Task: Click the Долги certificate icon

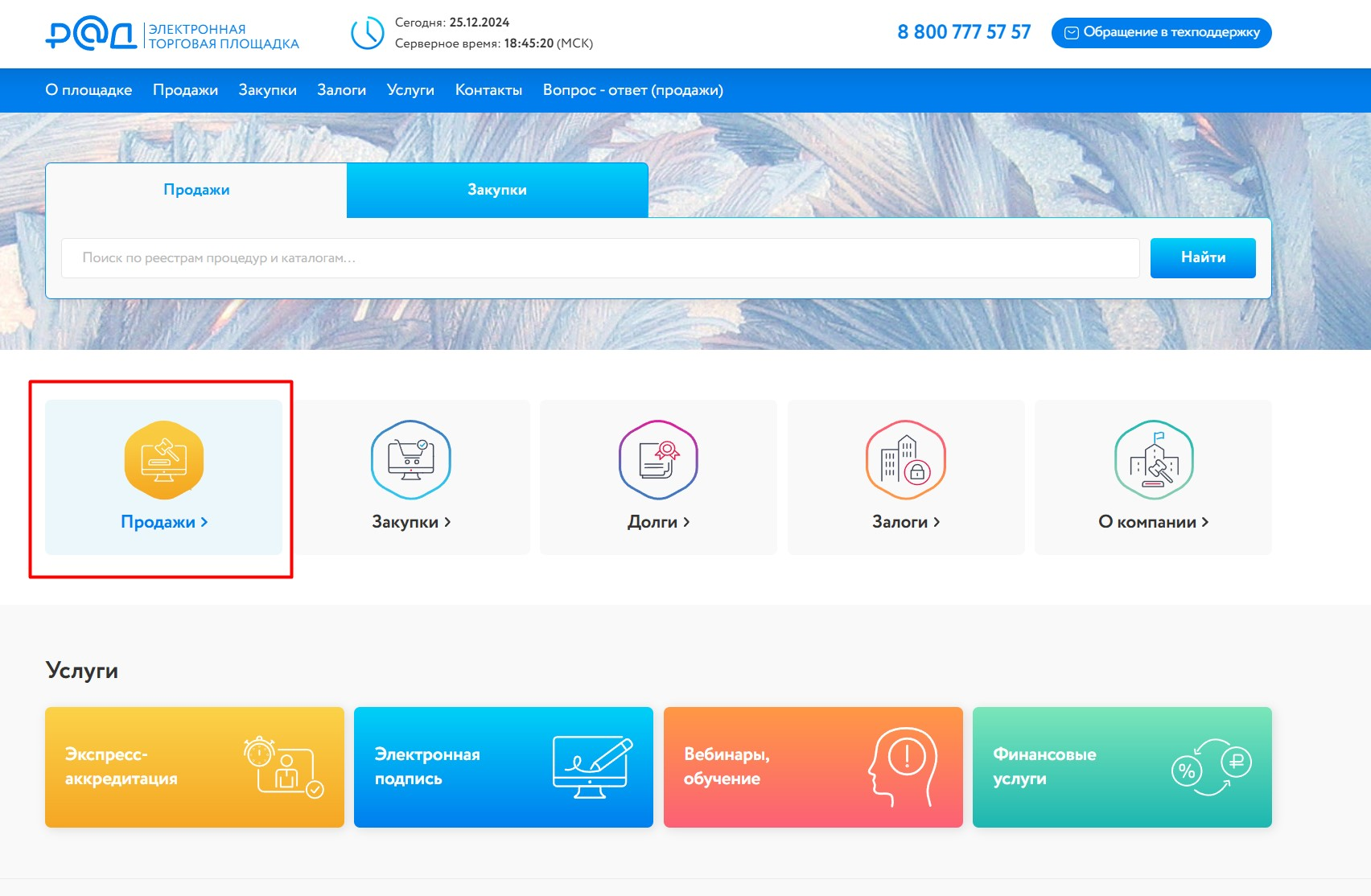Action: [658, 460]
